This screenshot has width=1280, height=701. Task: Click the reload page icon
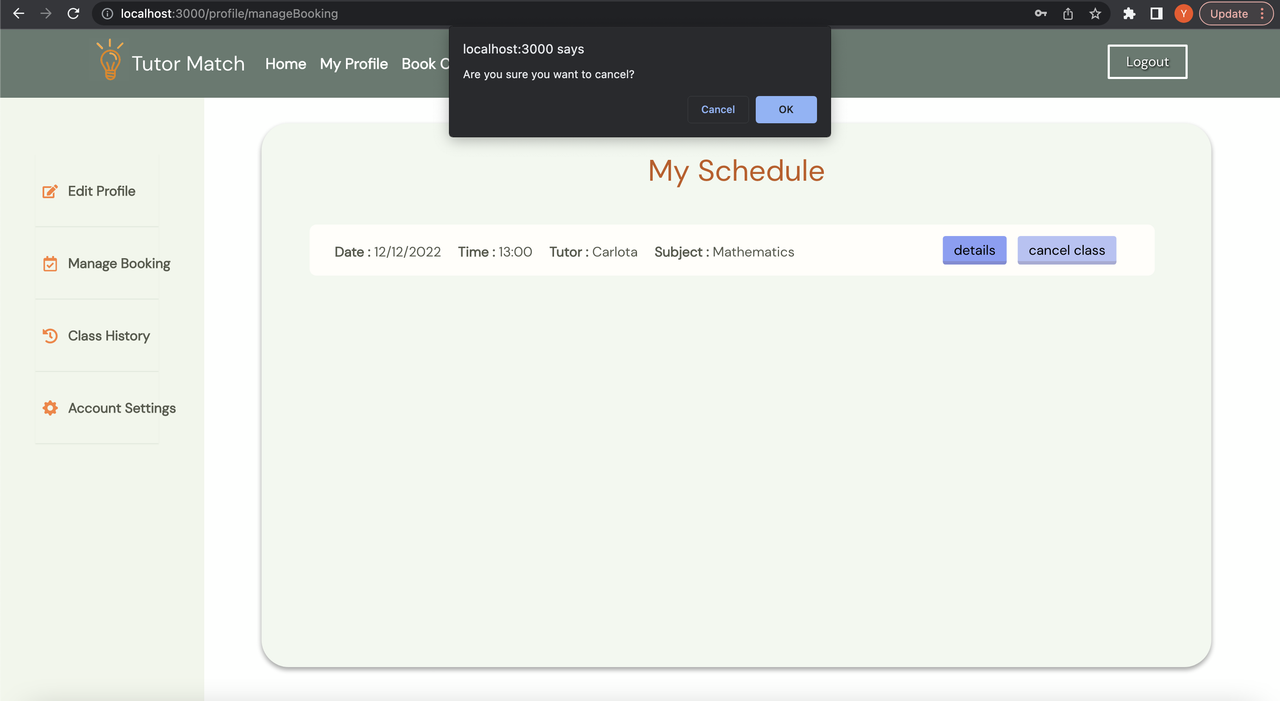(71, 13)
